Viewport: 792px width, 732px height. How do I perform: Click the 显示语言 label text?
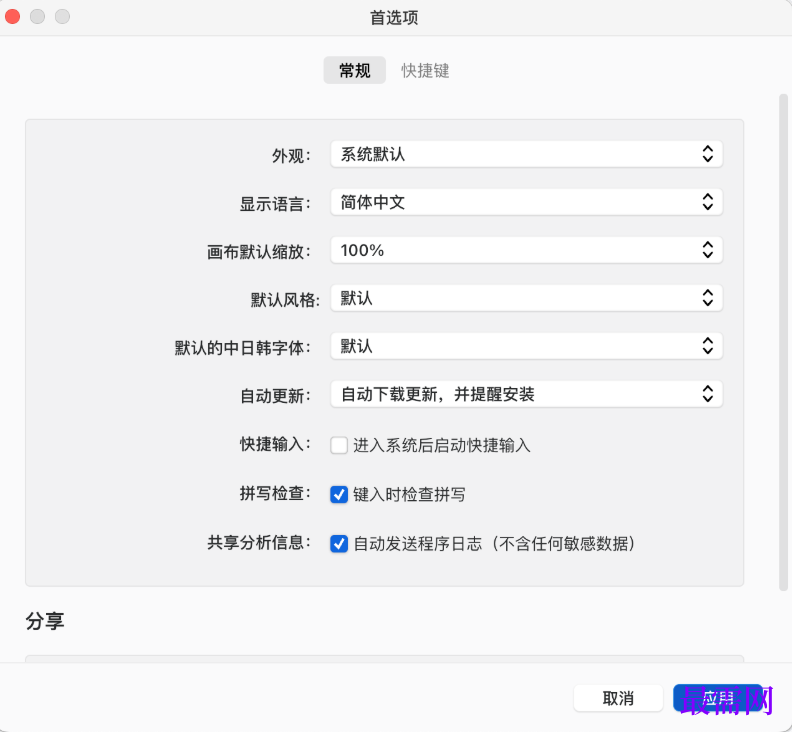[x=275, y=204]
